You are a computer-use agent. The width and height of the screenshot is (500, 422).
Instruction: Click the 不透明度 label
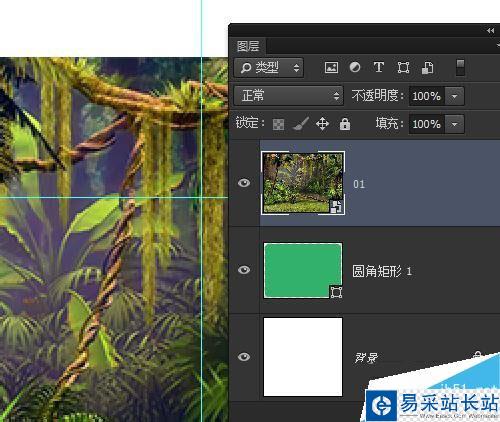(378, 96)
